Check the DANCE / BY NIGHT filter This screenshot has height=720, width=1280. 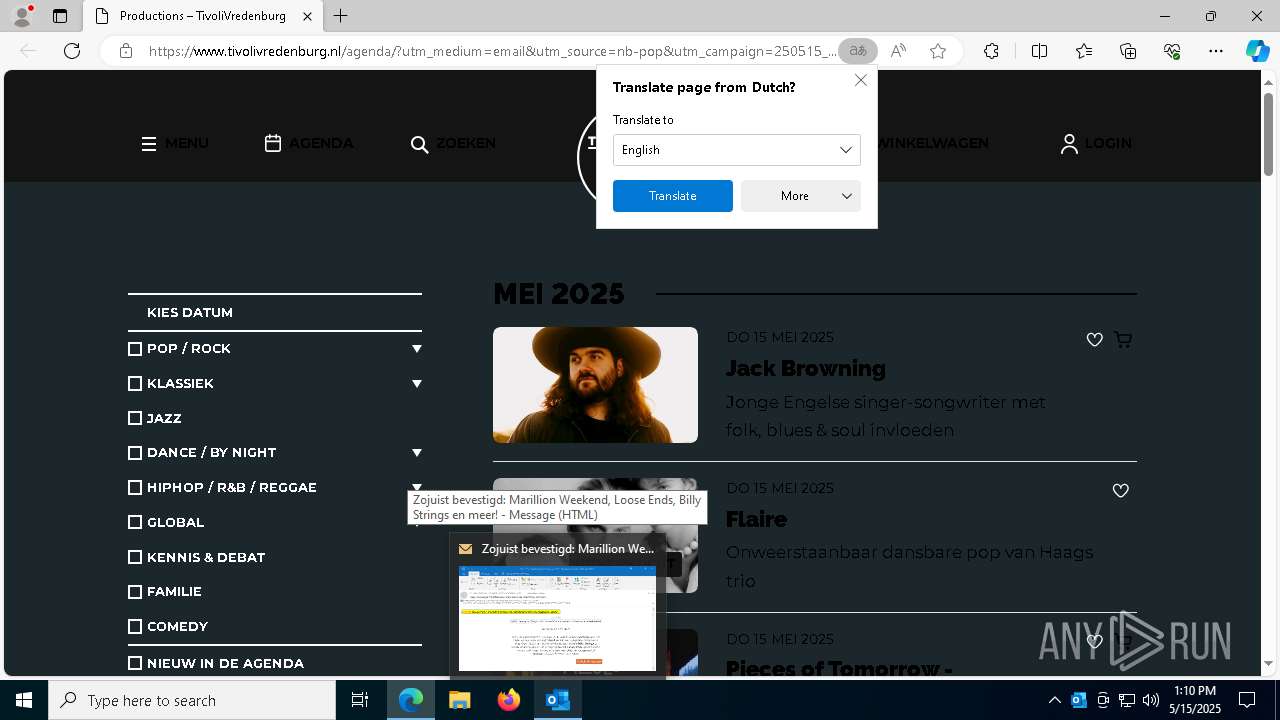coord(135,453)
